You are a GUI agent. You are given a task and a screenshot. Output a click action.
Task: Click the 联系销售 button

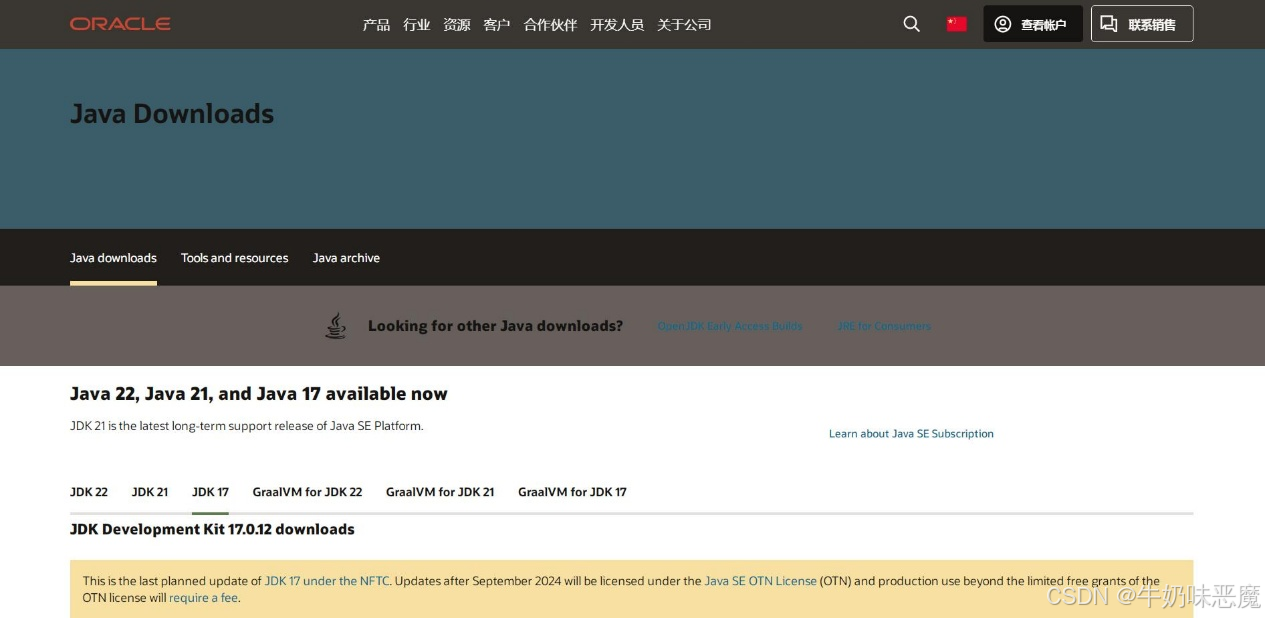1142,24
